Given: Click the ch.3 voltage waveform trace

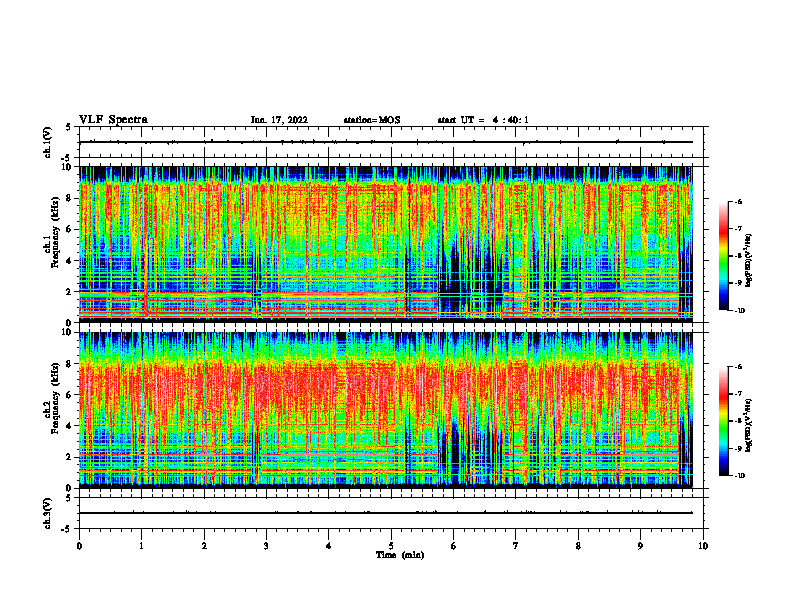Looking at the screenshot, I should pos(386,513).
